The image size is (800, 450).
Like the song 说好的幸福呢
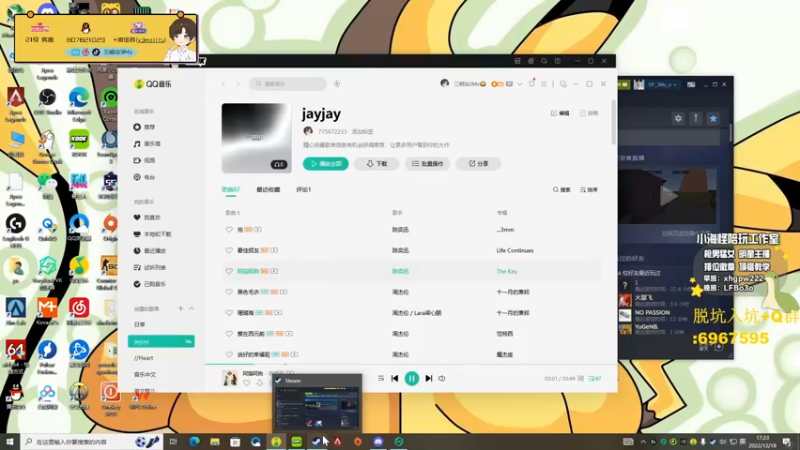[229, 354]
